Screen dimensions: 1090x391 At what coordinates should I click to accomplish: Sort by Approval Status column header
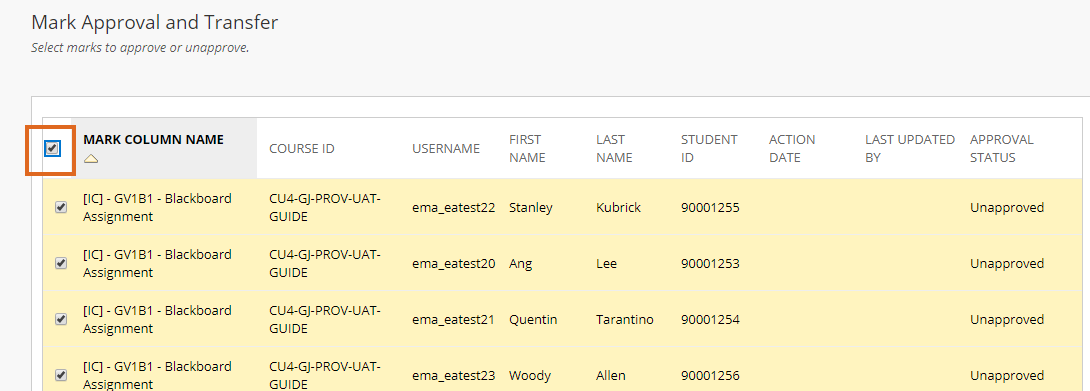(1002, 149)
